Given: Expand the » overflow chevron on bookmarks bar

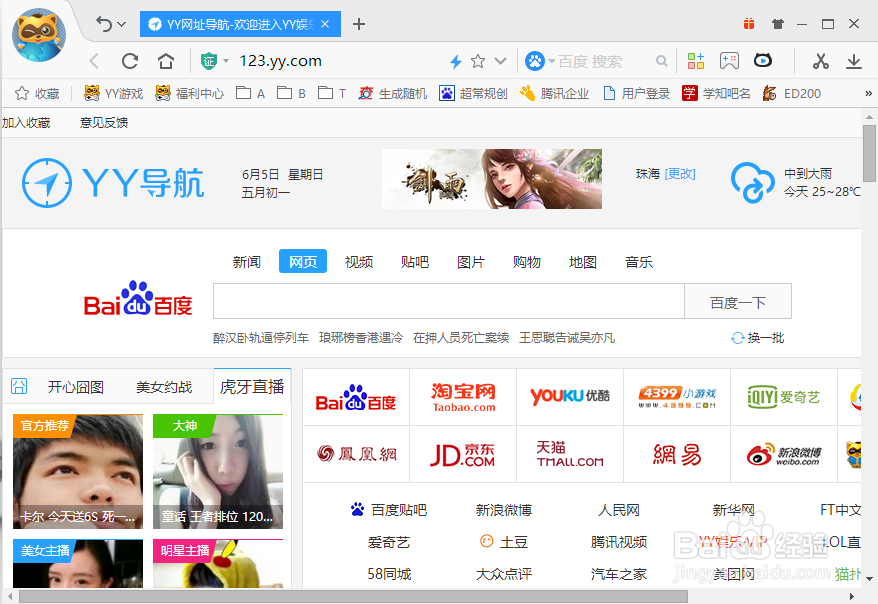Looking at the screenshot, I should (871, 93).
